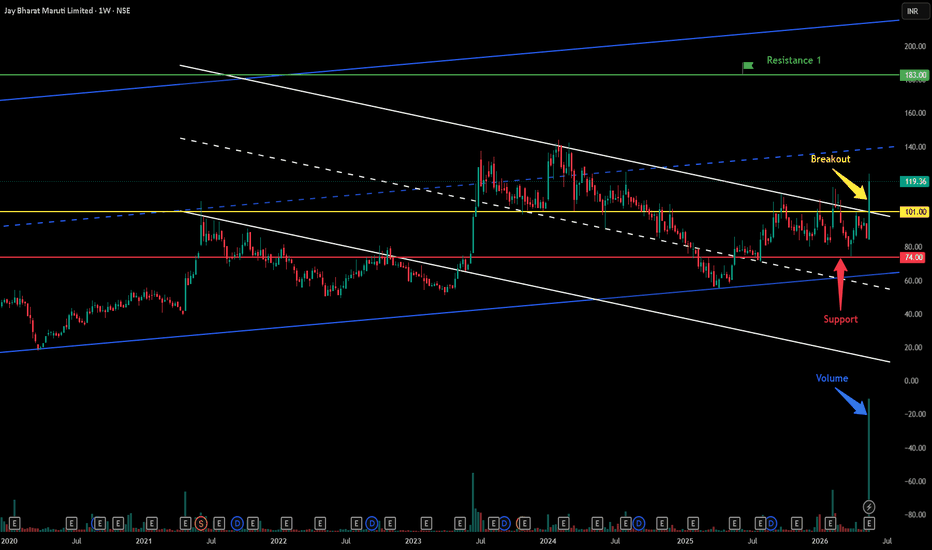Open the orange S stock split marker
932x550 pixels.
tap(201, 523)
